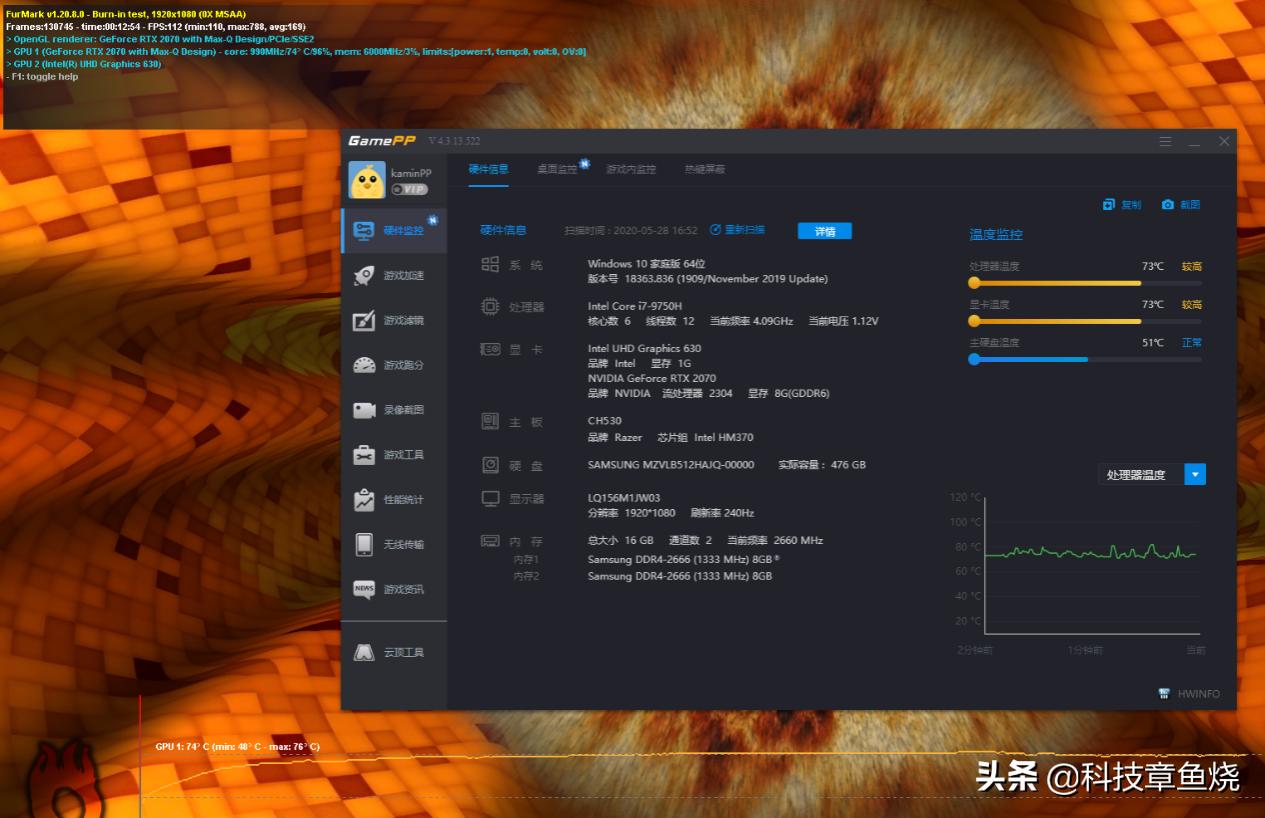Viewport: 1265px width, 818px height.
Task: Click the 截图 screenshot camera button
Action: tap(1181, 204)
